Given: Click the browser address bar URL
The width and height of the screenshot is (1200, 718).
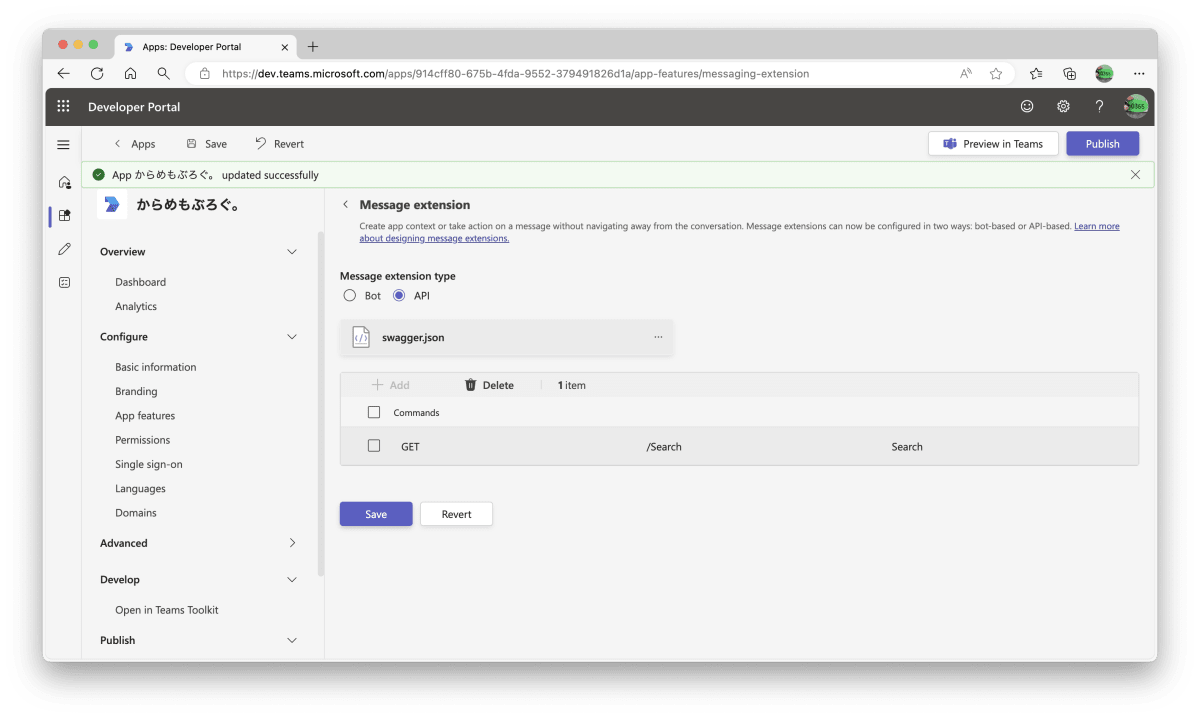Looking at the screenshot, I should pos(515,73).
